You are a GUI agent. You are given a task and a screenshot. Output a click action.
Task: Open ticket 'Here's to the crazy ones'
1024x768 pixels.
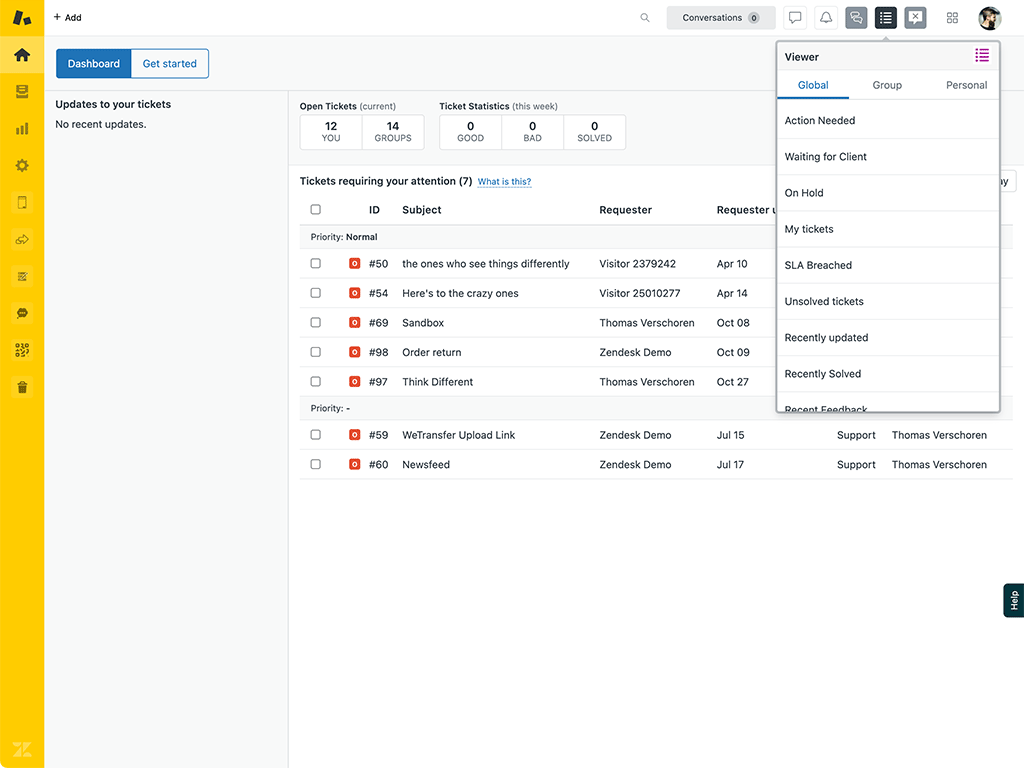pos(460,293)
